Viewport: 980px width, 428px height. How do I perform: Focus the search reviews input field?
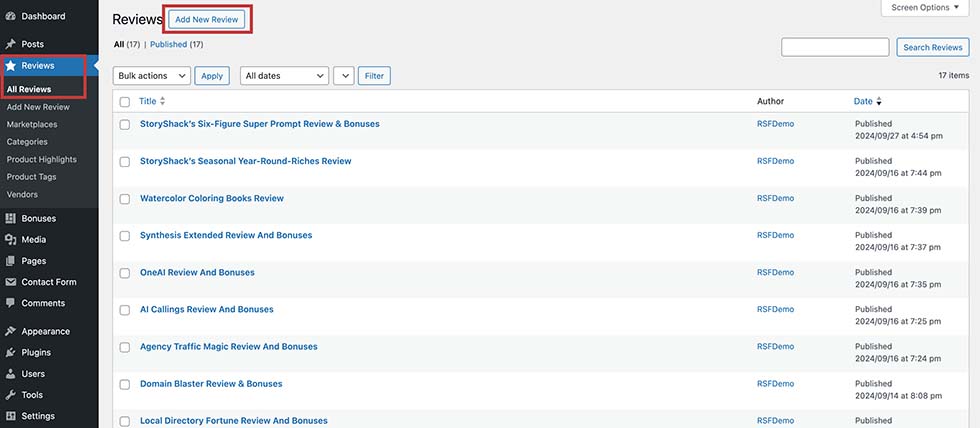click(x=835, y=47)
